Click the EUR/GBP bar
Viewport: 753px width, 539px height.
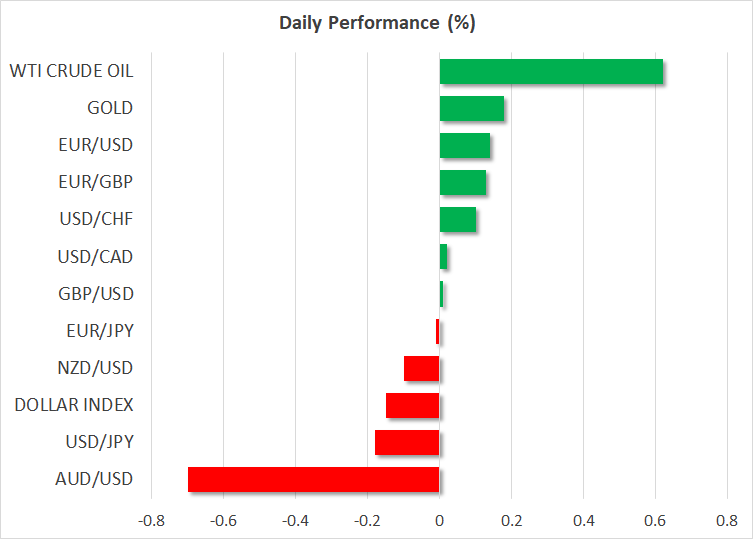(462, 182)
